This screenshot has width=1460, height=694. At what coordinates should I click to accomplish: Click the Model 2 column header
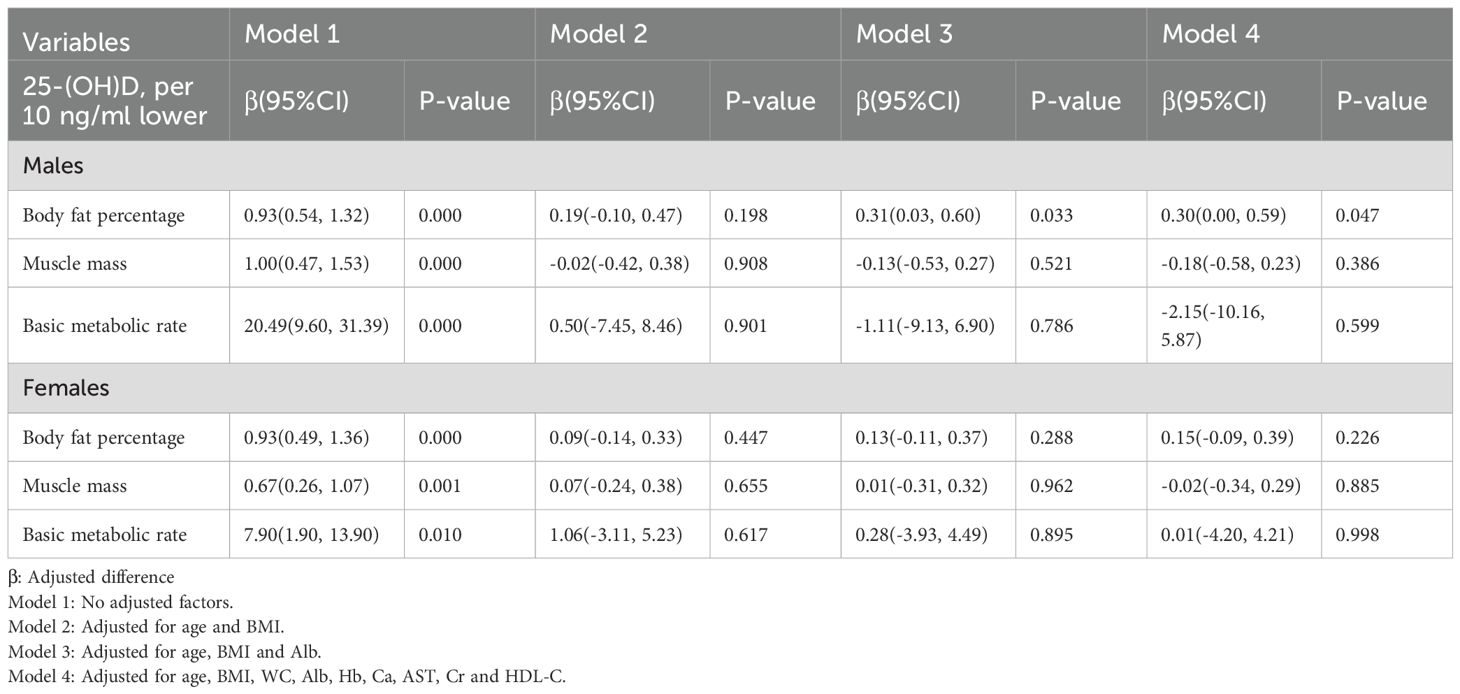[x=598, y=34]
